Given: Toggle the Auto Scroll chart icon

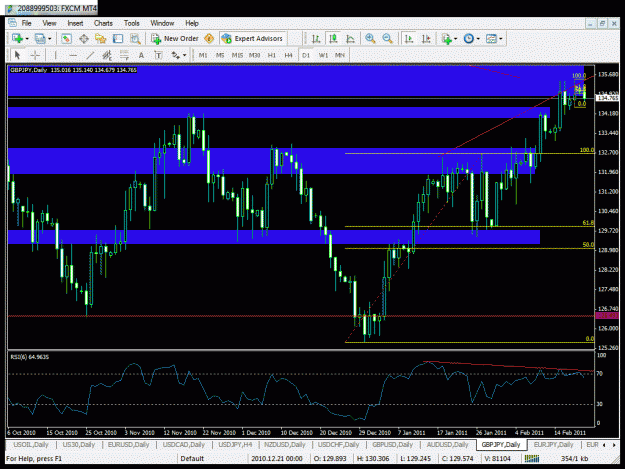Looking at the screenshot, I should pos(409,39).
